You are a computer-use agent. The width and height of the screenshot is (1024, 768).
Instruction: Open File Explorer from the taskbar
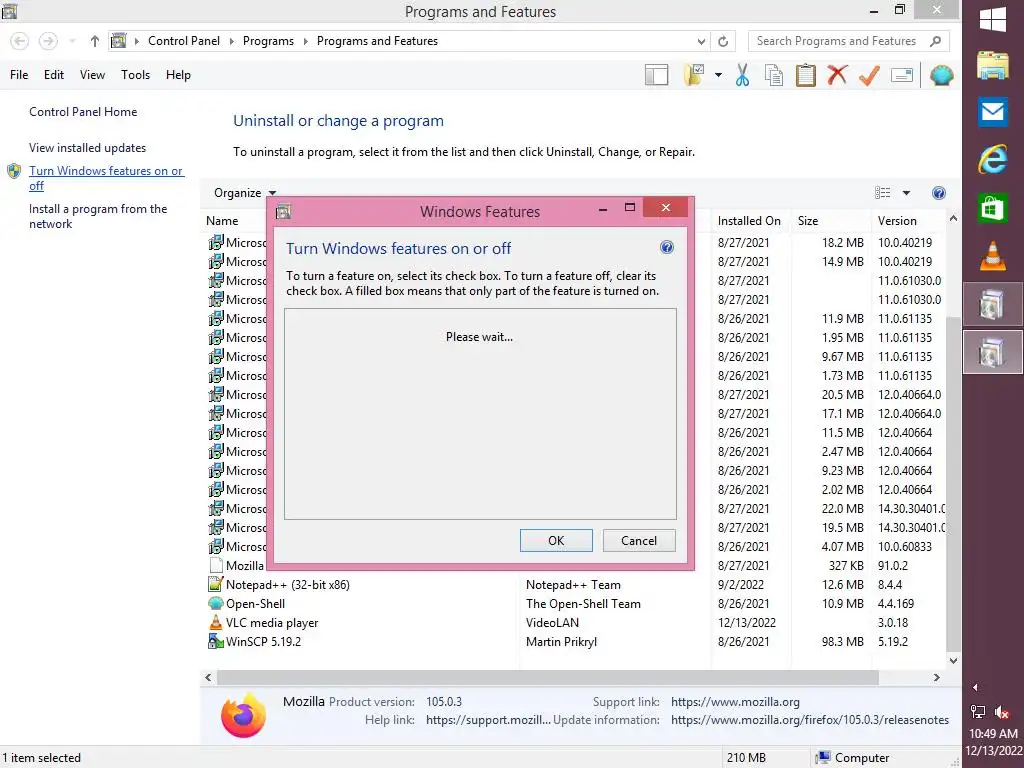tap(993, 66)
